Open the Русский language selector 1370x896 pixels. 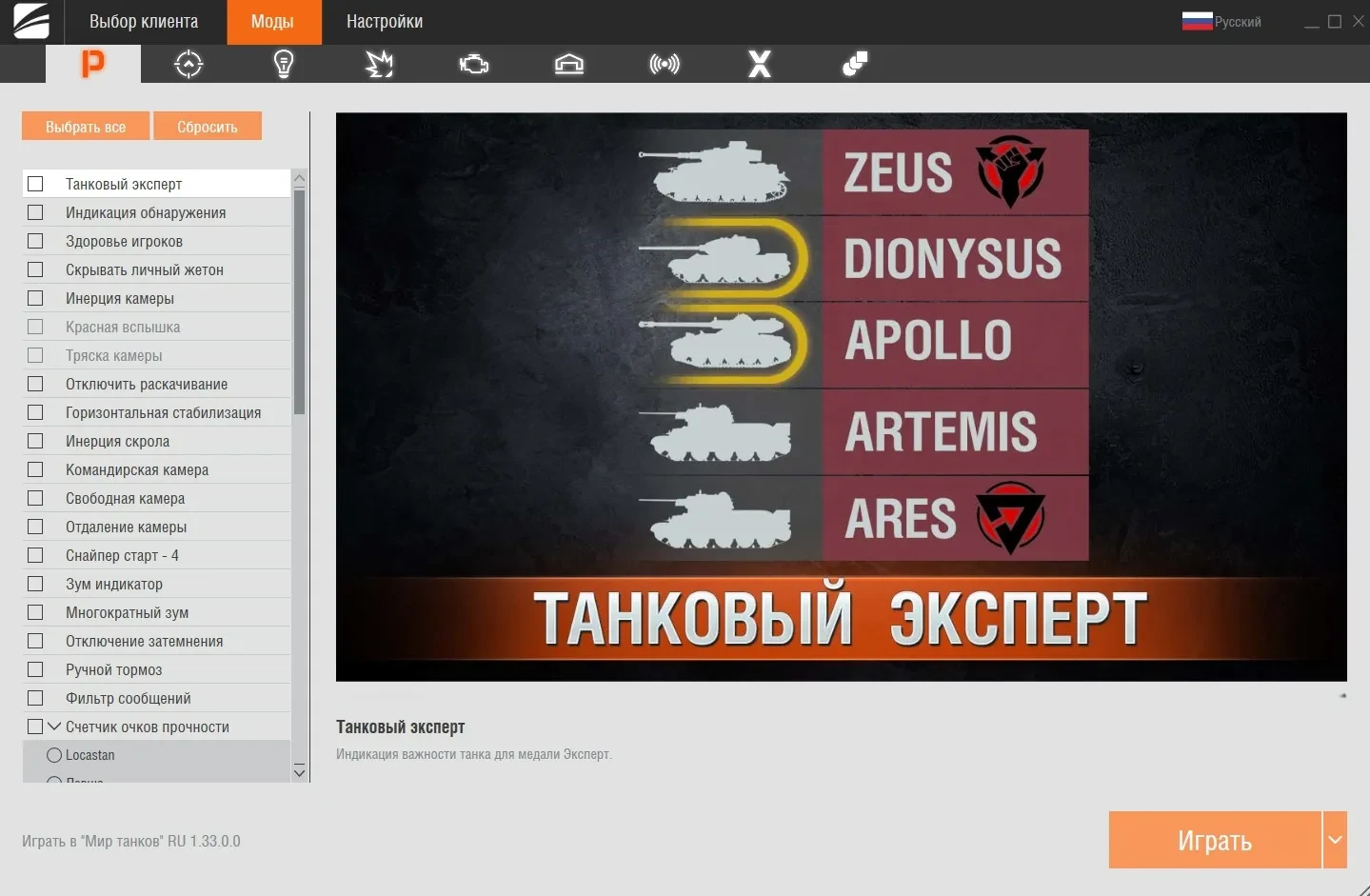[x=1222, y=22]
